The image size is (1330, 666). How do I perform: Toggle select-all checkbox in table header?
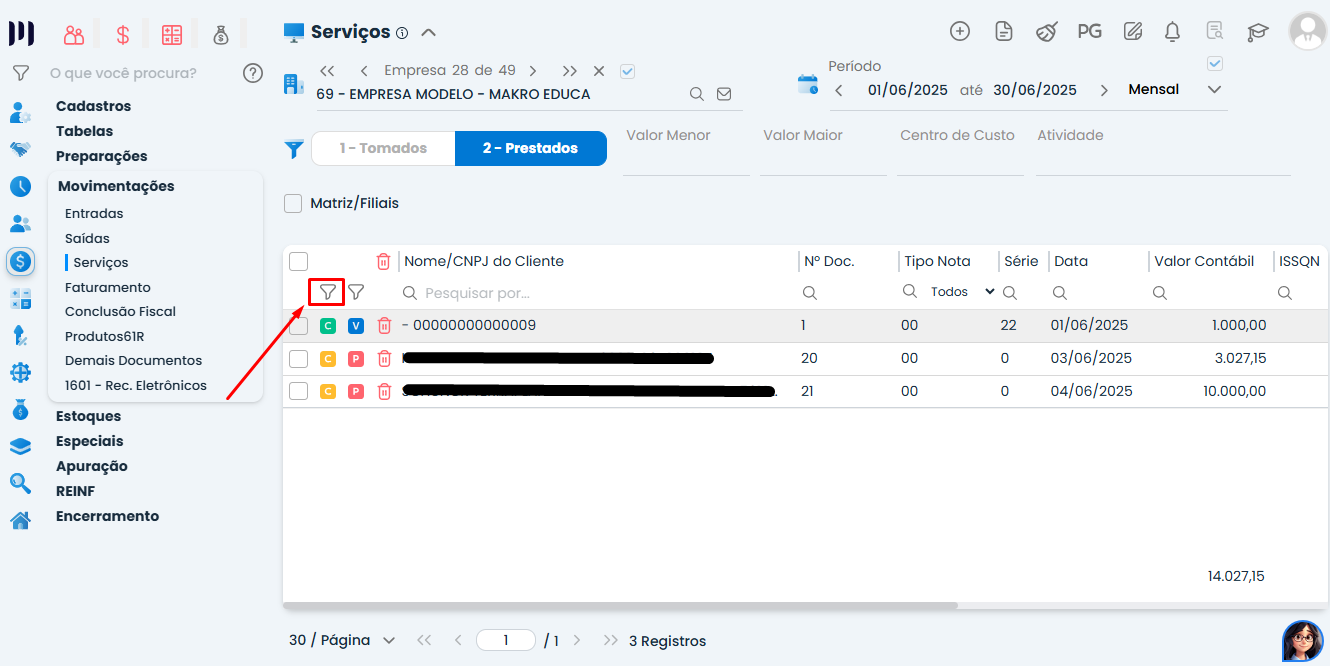click(x=298, y=262)
